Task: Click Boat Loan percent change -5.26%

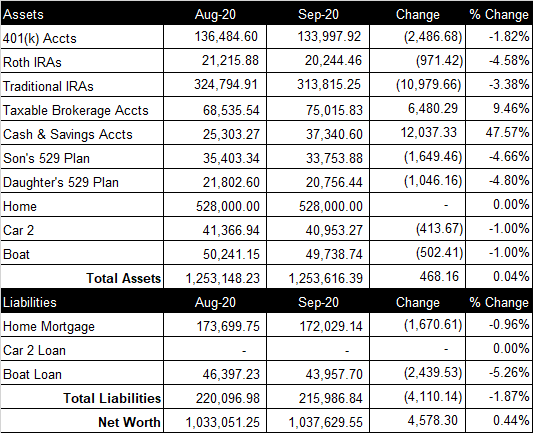Action: point(509,373)
